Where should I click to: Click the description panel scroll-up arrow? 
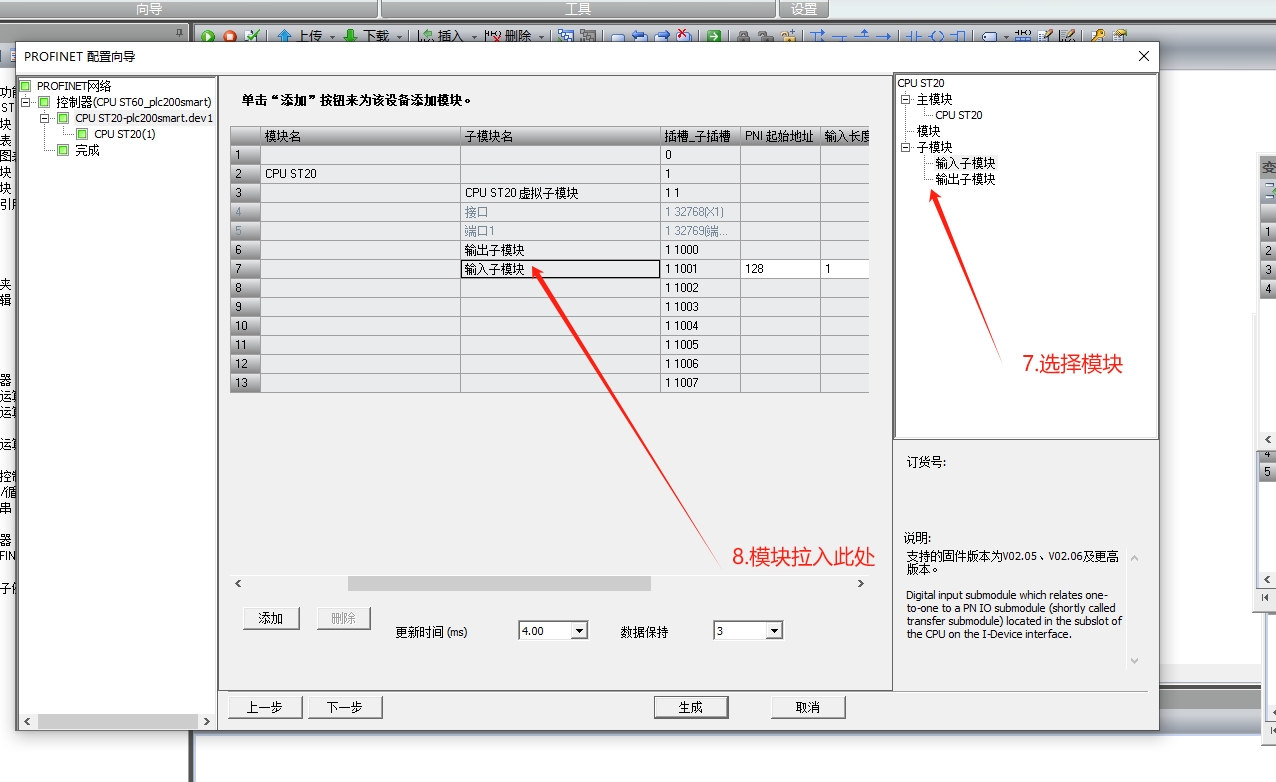pos(1134,558)
